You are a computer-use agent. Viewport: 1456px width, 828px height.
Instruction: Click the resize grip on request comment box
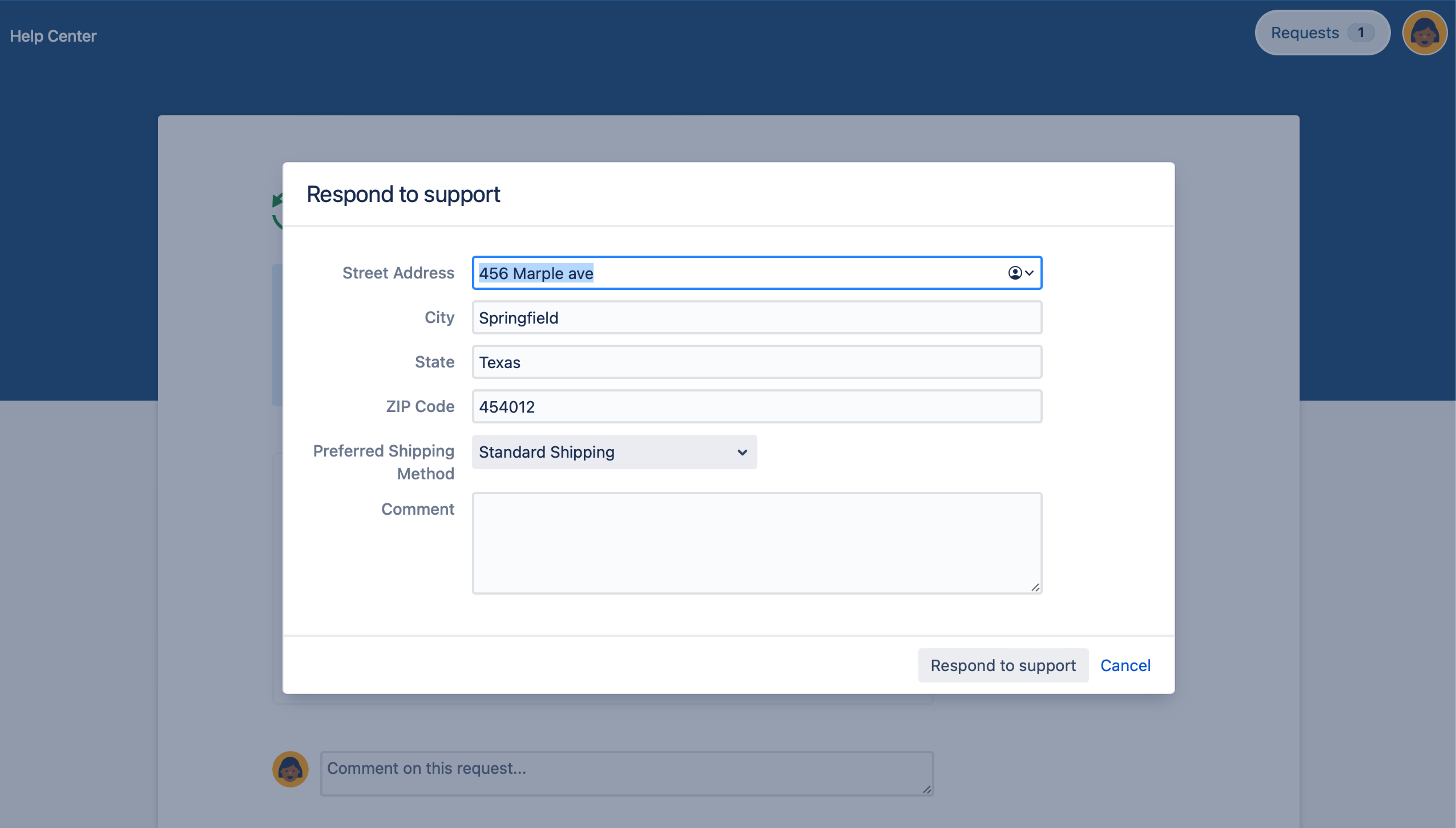(x=927, y=790)
